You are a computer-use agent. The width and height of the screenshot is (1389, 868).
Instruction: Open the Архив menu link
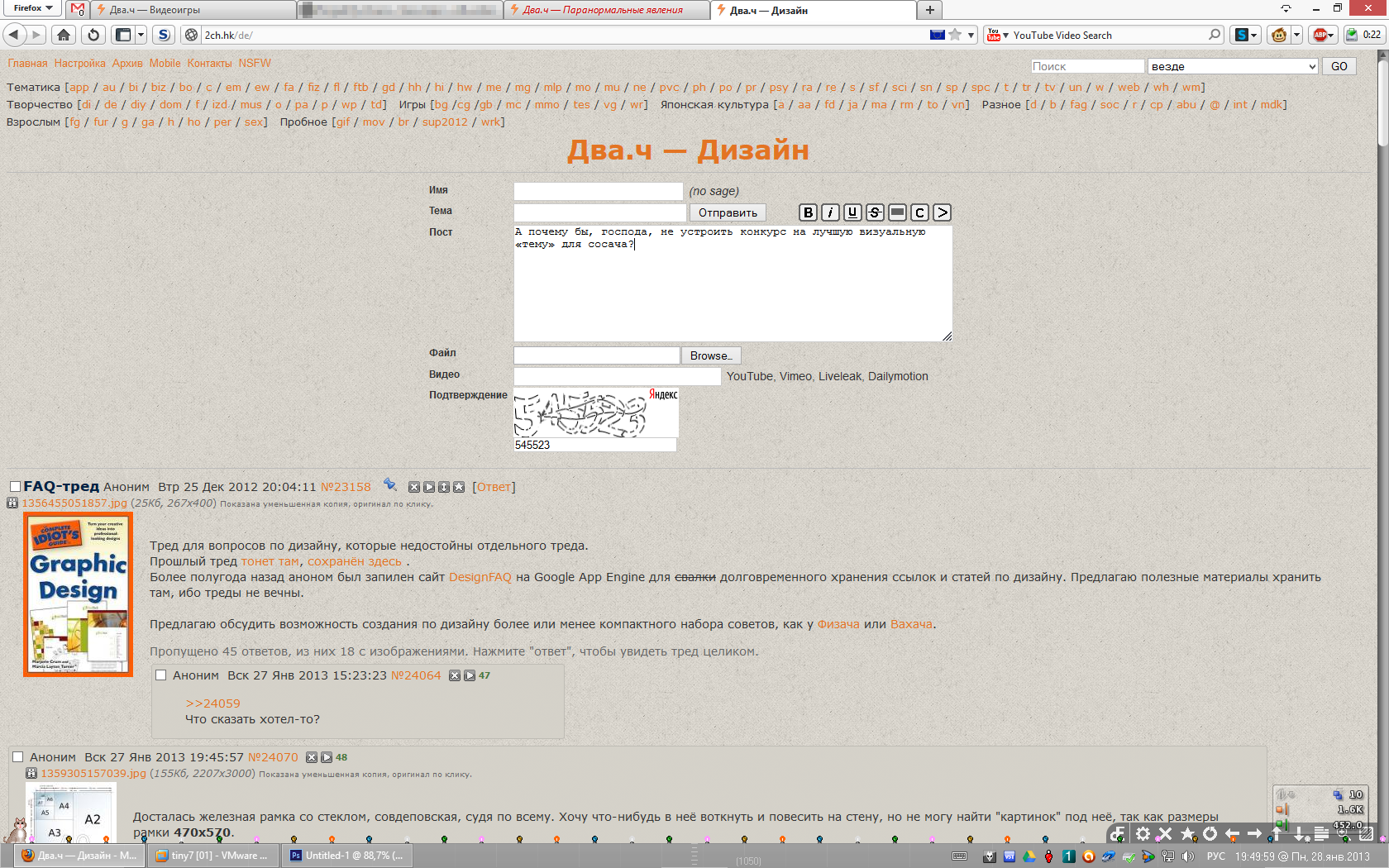coord(127,63)
